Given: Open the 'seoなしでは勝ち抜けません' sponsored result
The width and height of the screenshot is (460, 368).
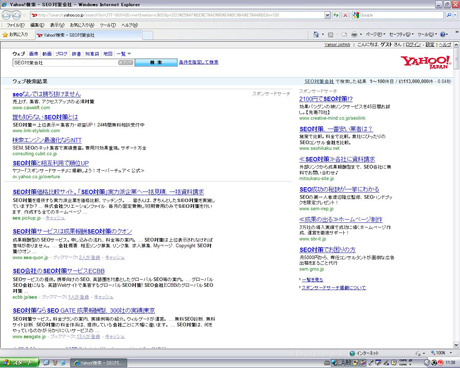Looking at the screenshot, I should pos(47,94).
